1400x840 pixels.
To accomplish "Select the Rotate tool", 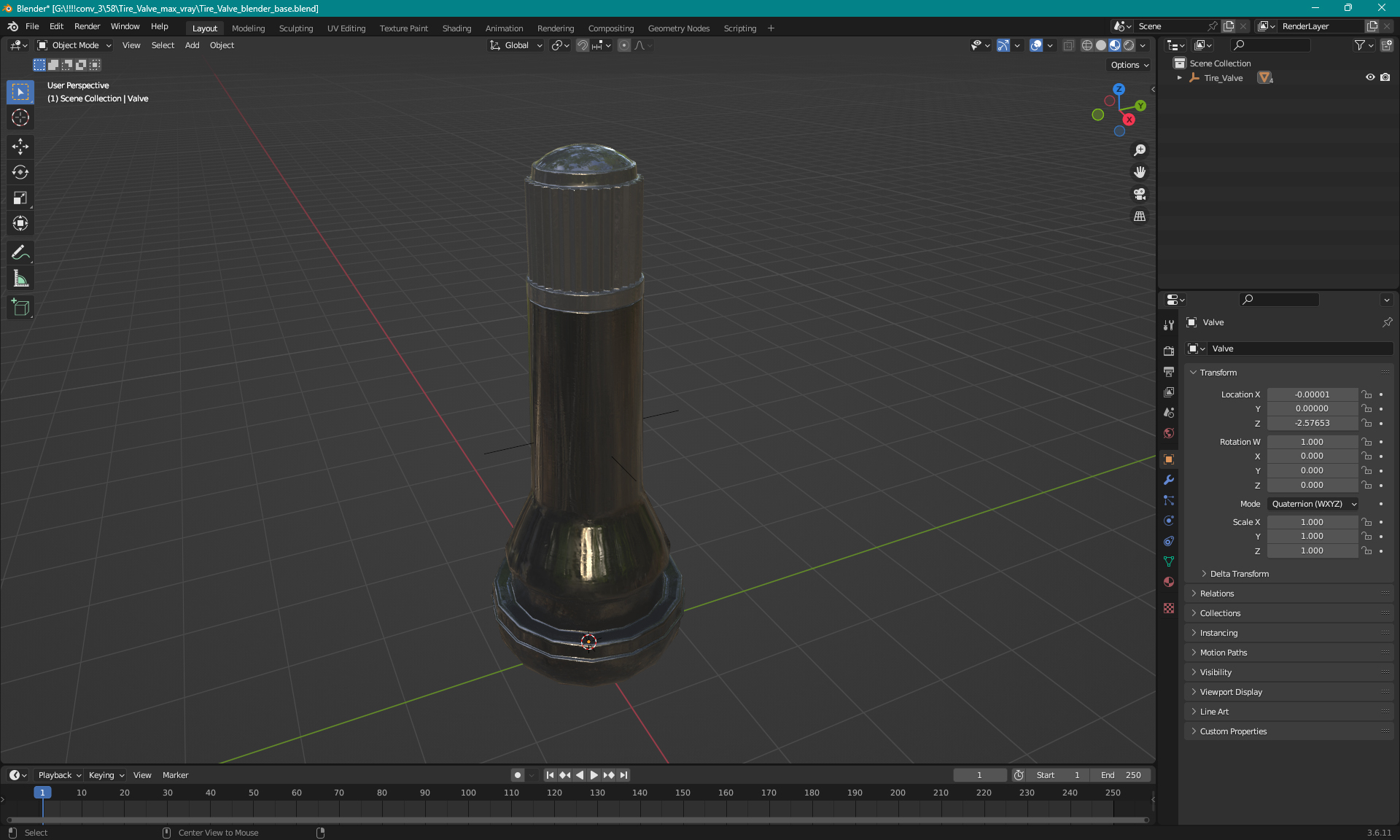I will coord(20,172).
